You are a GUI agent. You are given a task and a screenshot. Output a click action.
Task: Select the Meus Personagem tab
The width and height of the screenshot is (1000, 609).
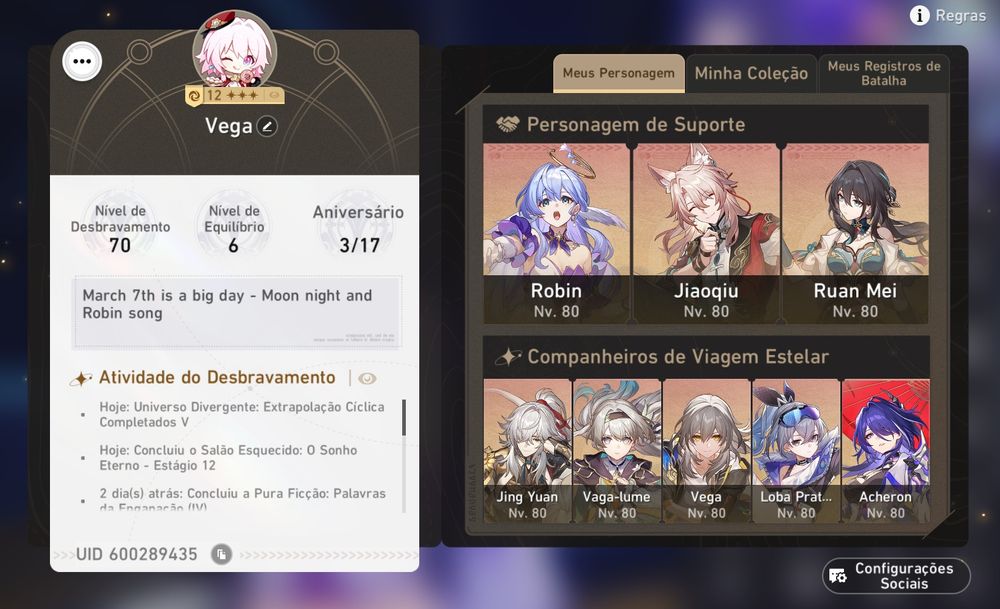619,73
